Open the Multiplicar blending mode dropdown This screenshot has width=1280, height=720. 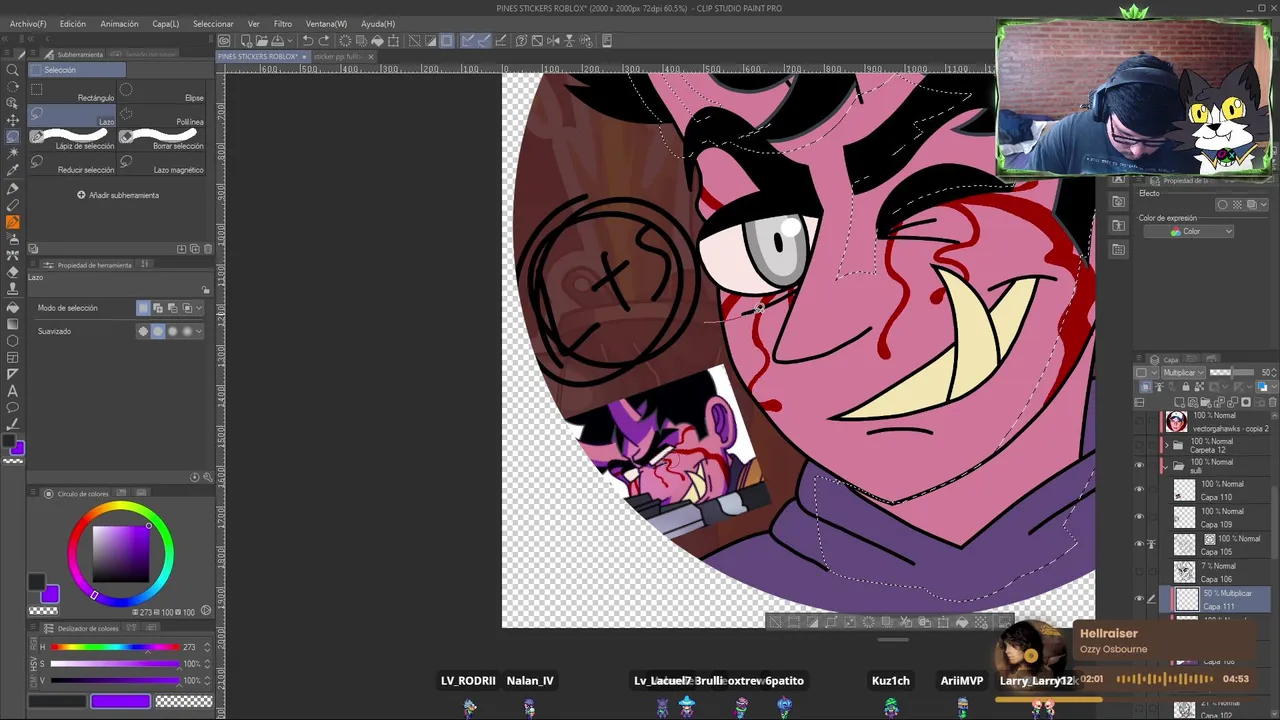coord(1183,373)
